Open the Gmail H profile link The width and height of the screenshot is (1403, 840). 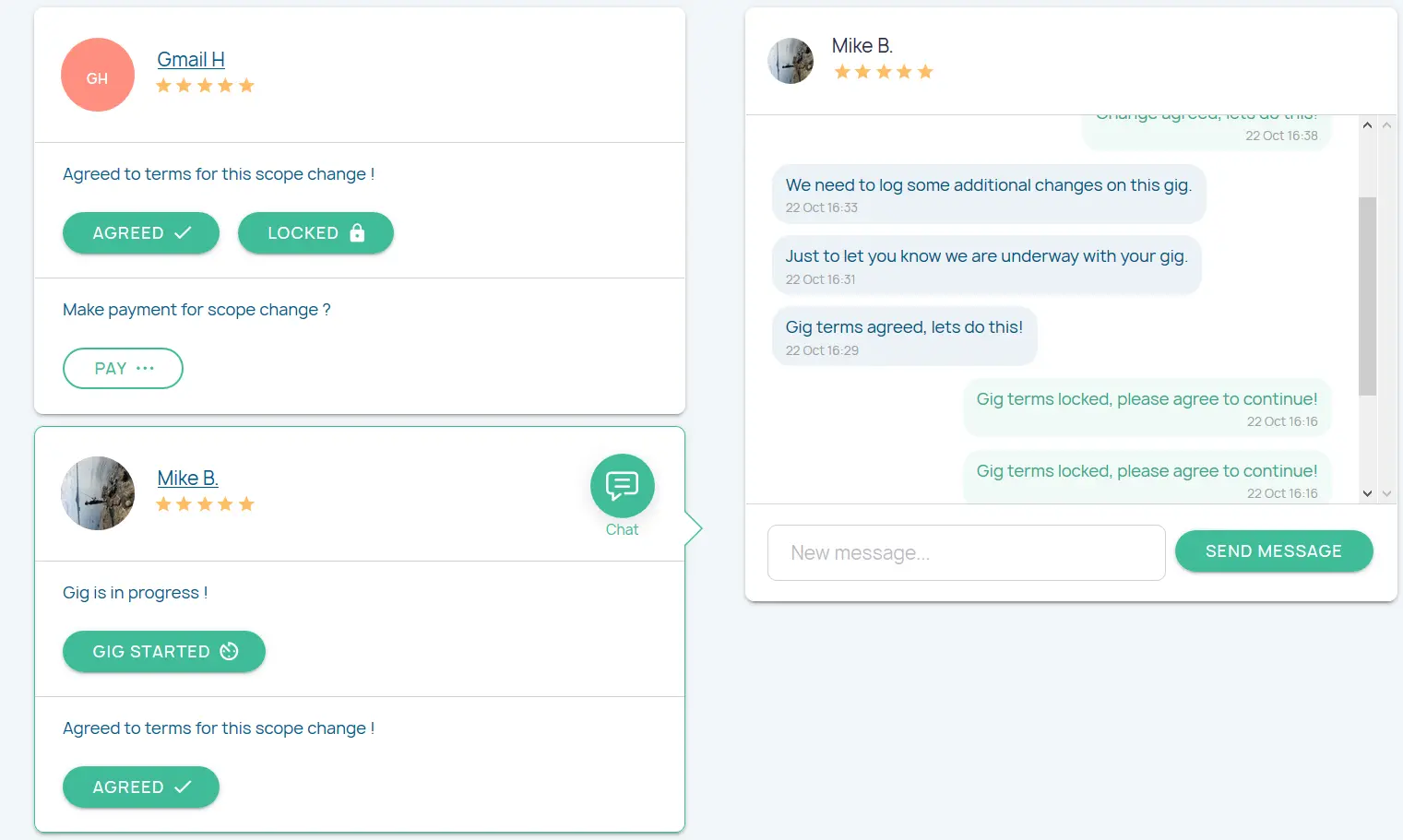click(191, 60)
